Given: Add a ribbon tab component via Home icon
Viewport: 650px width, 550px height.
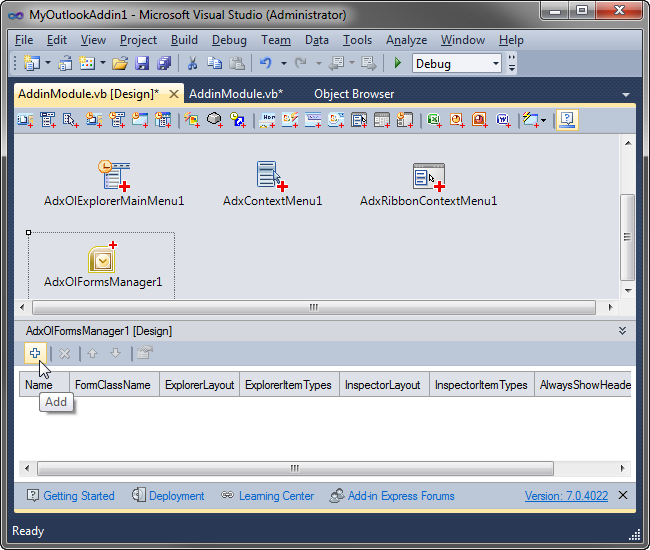Looking at the screenshot, I should pyautogui.click(x=267, y=120).
